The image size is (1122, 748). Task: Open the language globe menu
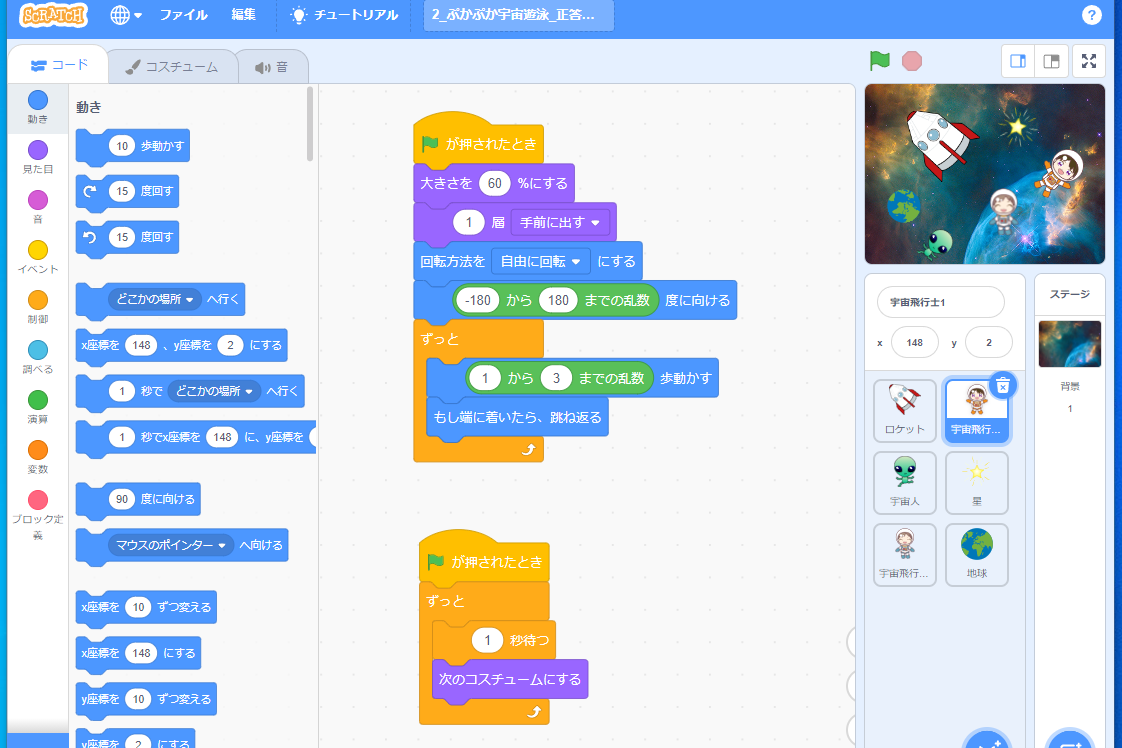126,15
